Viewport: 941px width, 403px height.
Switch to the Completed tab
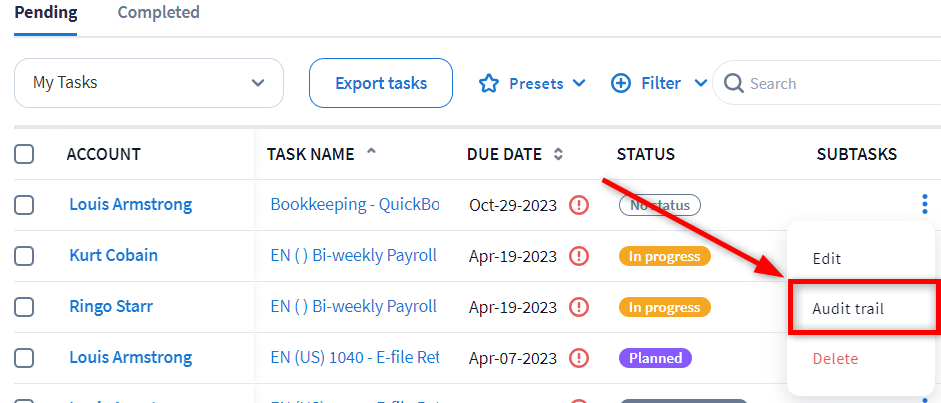(x=158, y=13)
